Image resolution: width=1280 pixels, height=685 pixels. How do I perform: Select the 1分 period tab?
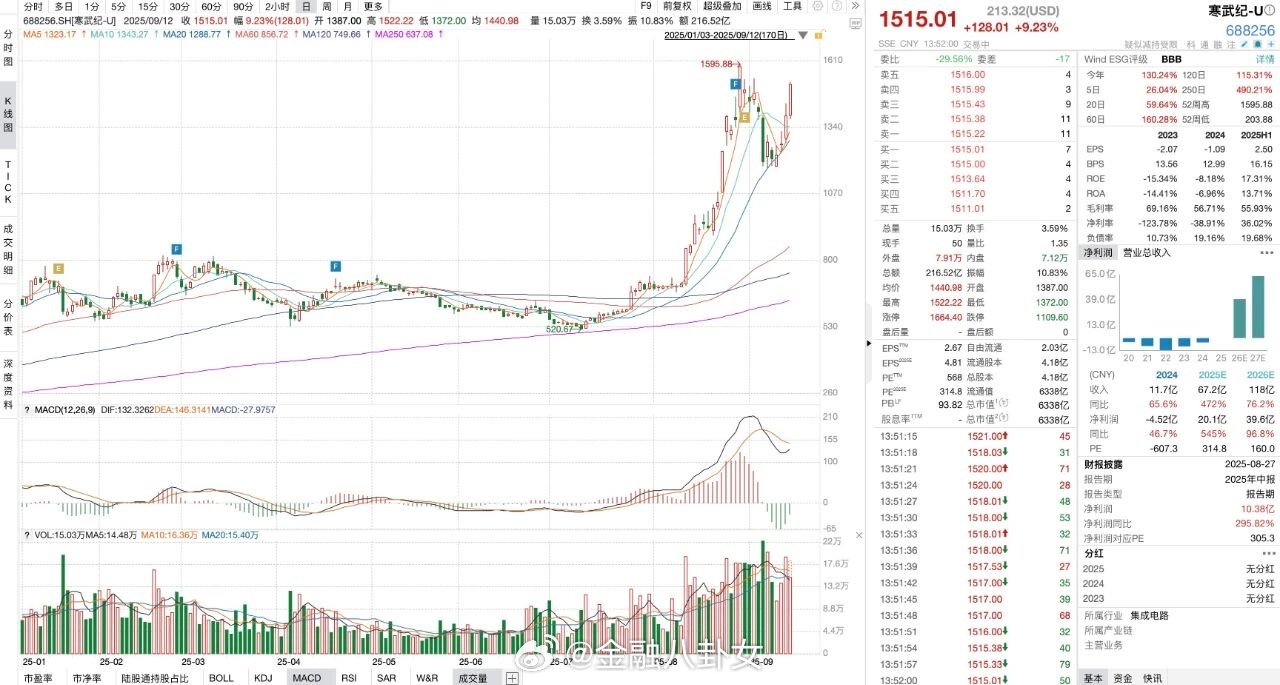point(91,6)
